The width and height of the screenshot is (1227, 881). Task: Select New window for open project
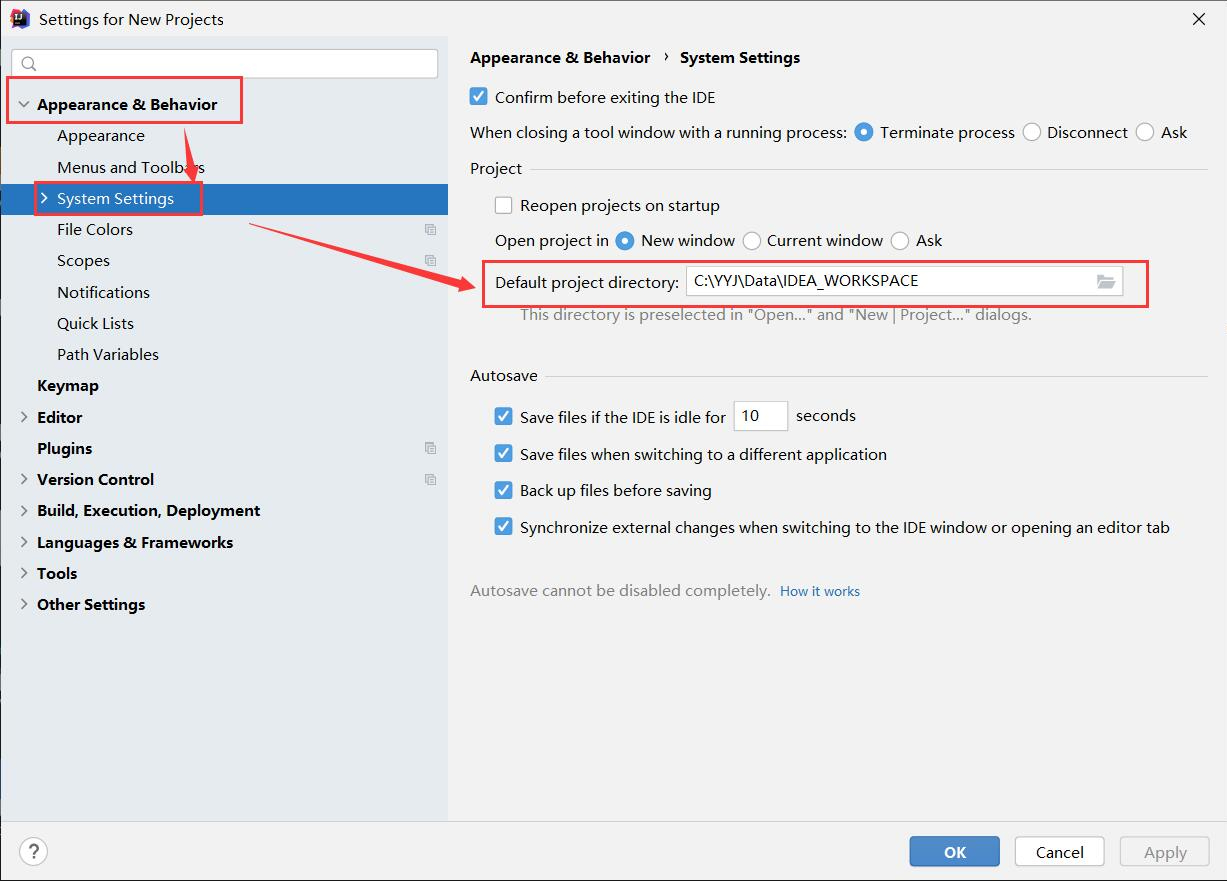(625, 240)
